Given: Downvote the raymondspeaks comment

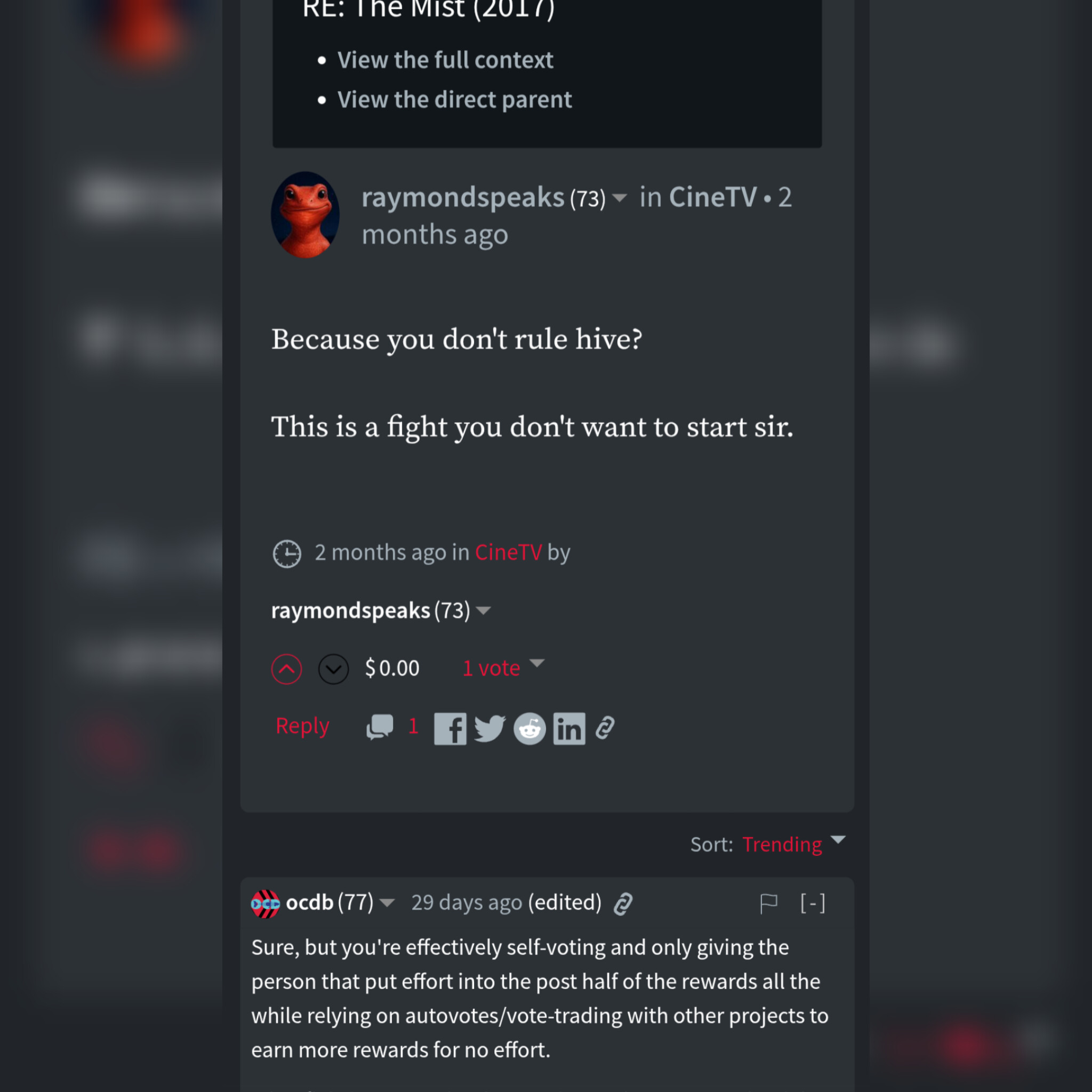Looking at the screenshot, I should pos(333,669).
